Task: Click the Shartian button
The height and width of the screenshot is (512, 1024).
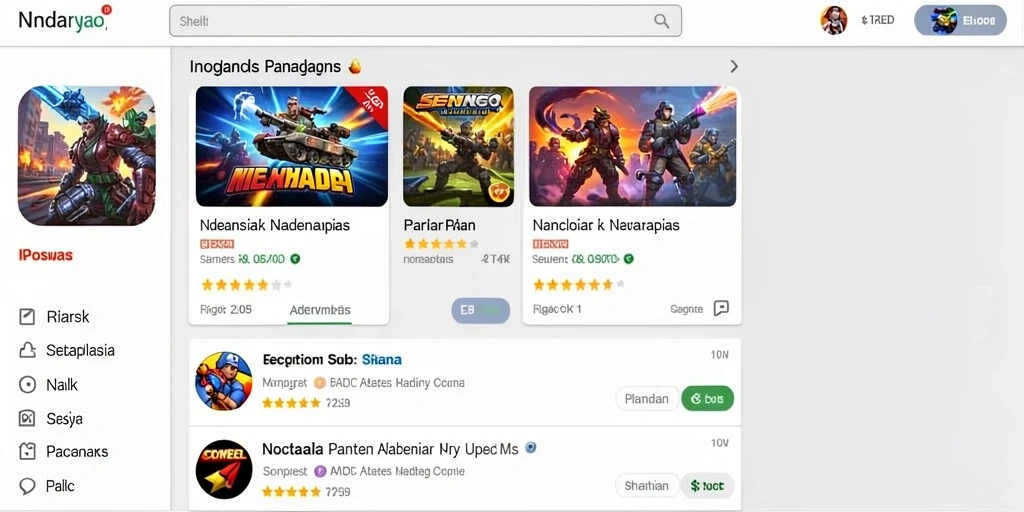Action: [x=647, y=486]
